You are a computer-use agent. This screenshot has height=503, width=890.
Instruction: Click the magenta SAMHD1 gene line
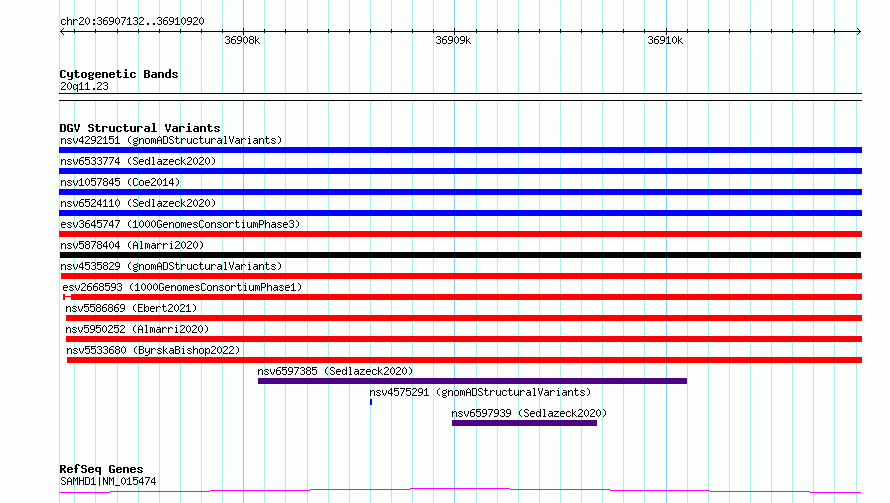coord(460,490)
